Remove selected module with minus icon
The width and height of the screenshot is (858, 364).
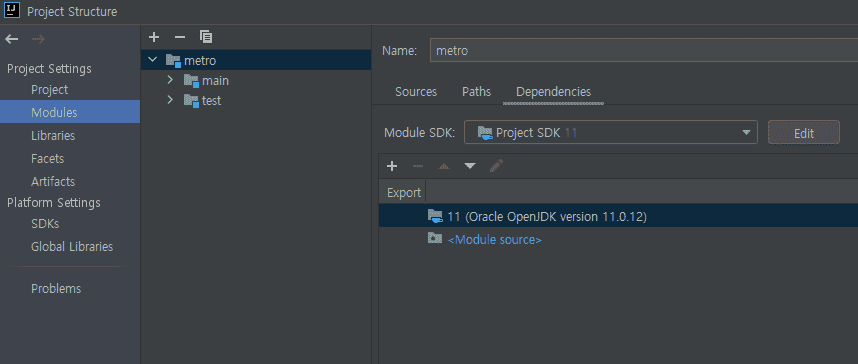pos(180,37)
